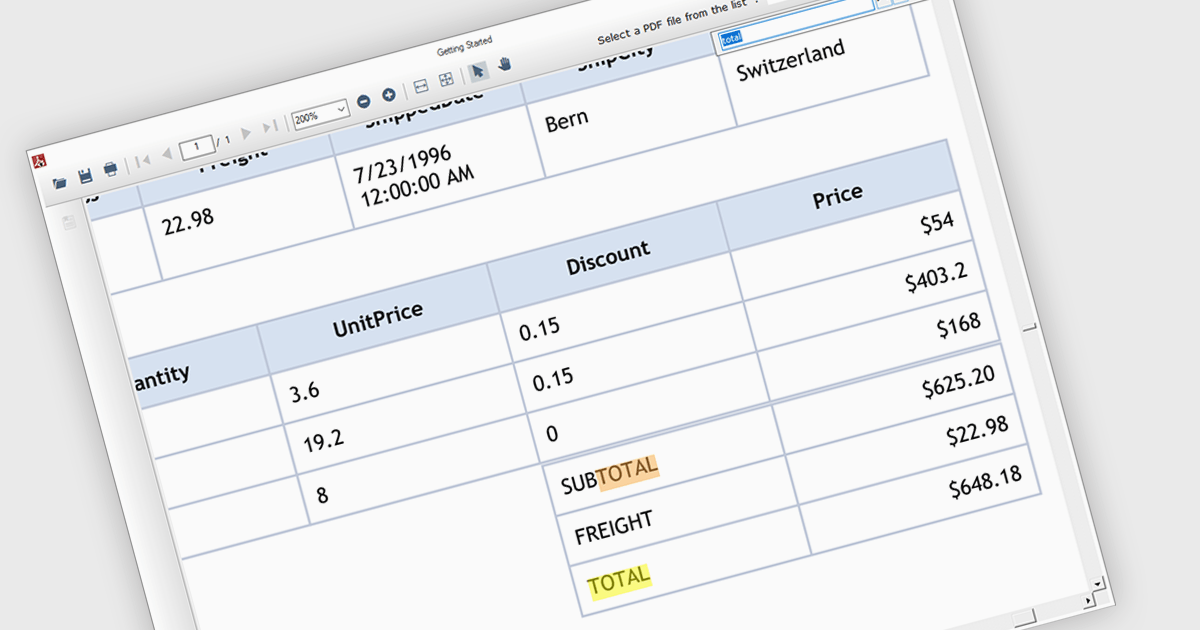Click the Save (floppy disk) icon
Screen dimensions: 1200x630
click(86, 175)
